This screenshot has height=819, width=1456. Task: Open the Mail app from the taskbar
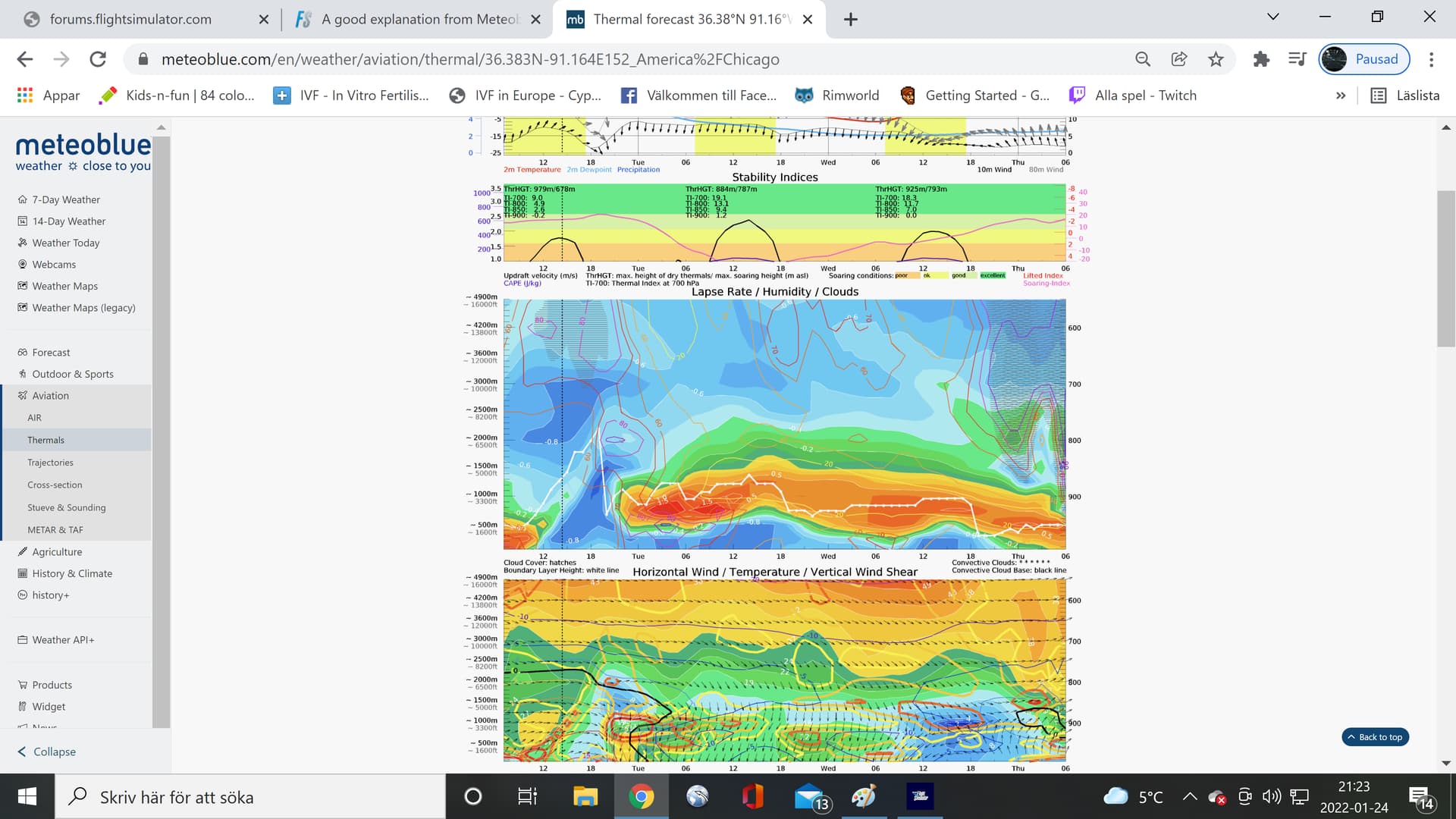806,797
